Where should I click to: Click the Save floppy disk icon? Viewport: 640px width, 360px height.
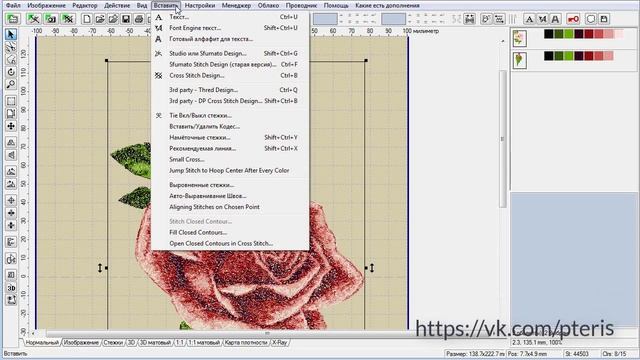tap(126, 19)
